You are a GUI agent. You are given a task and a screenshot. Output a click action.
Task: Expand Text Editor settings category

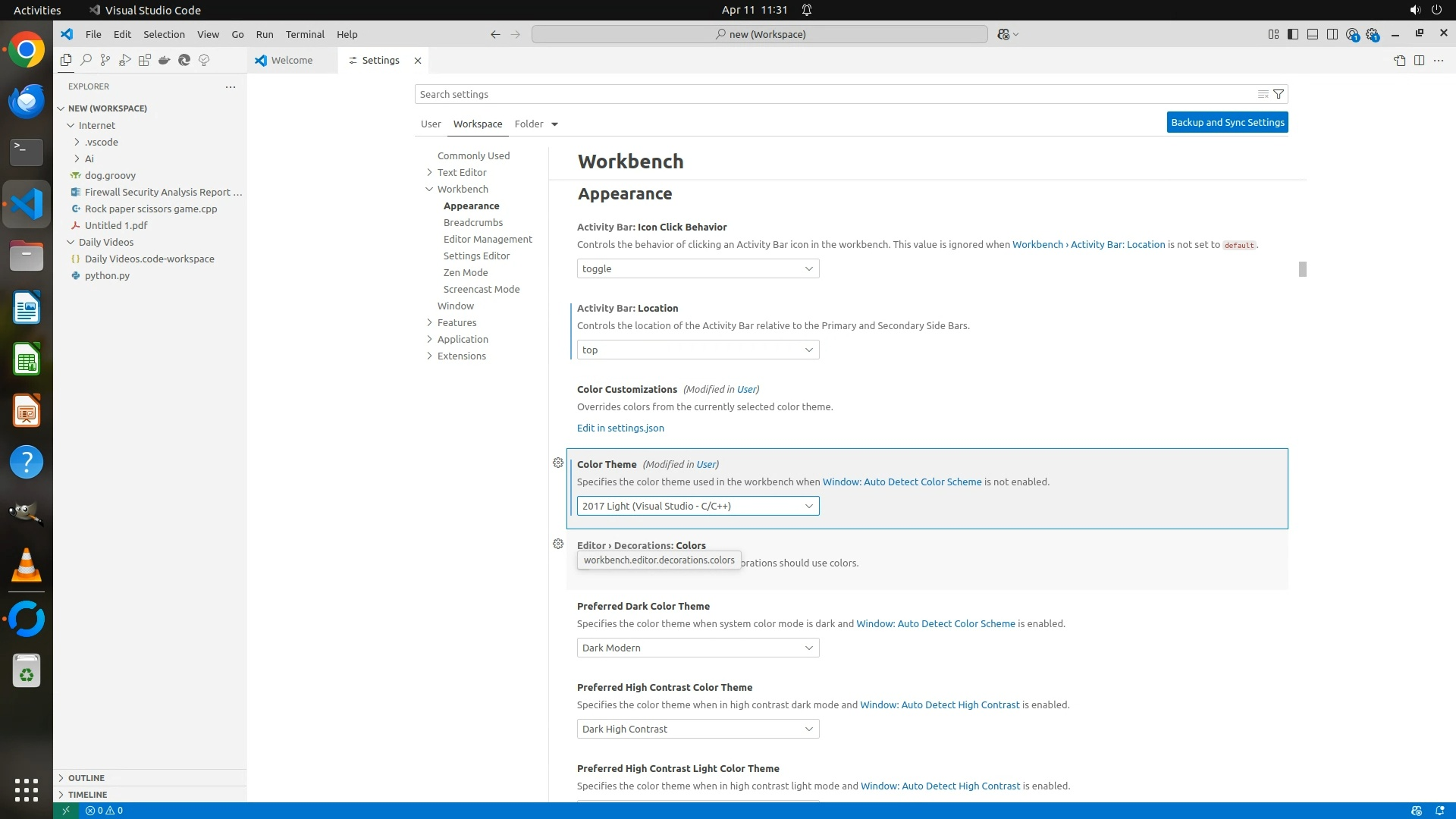[x=461, y=172]
